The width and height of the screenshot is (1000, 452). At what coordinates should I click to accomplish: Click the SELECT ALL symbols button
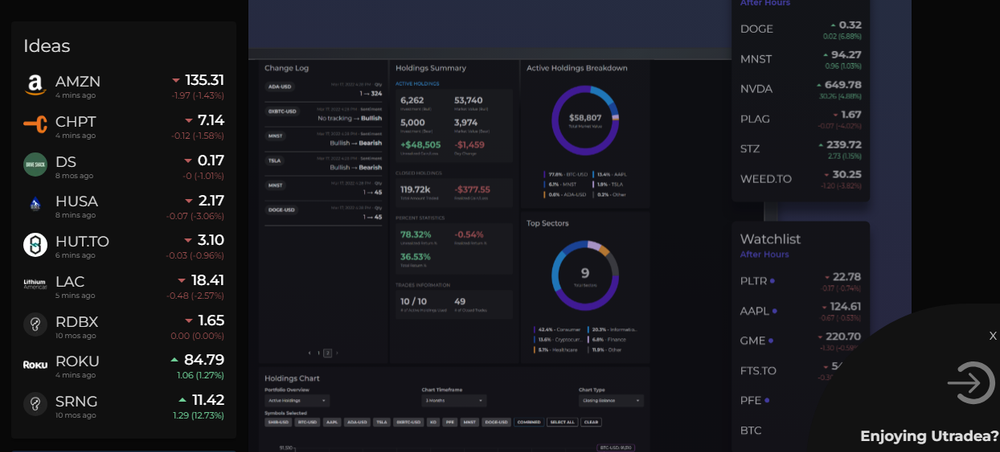(562, 422)
